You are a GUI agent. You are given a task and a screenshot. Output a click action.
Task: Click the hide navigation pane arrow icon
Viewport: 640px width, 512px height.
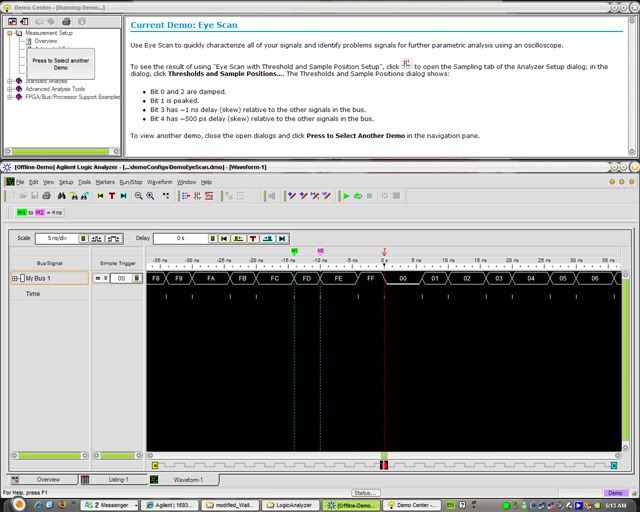click(24, 21)
